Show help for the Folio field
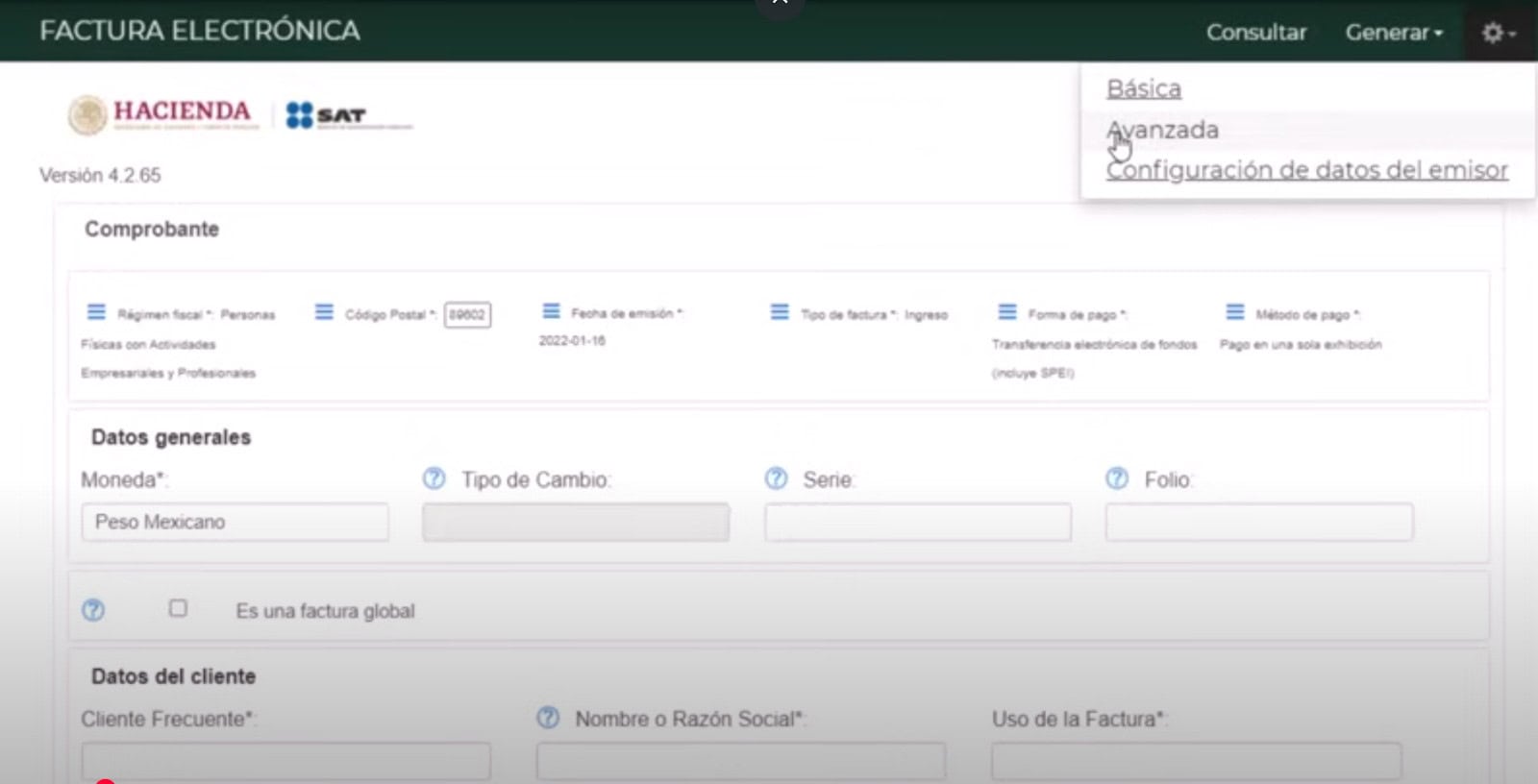Viewport: 1538px width, 784px height. point(1116,478)
